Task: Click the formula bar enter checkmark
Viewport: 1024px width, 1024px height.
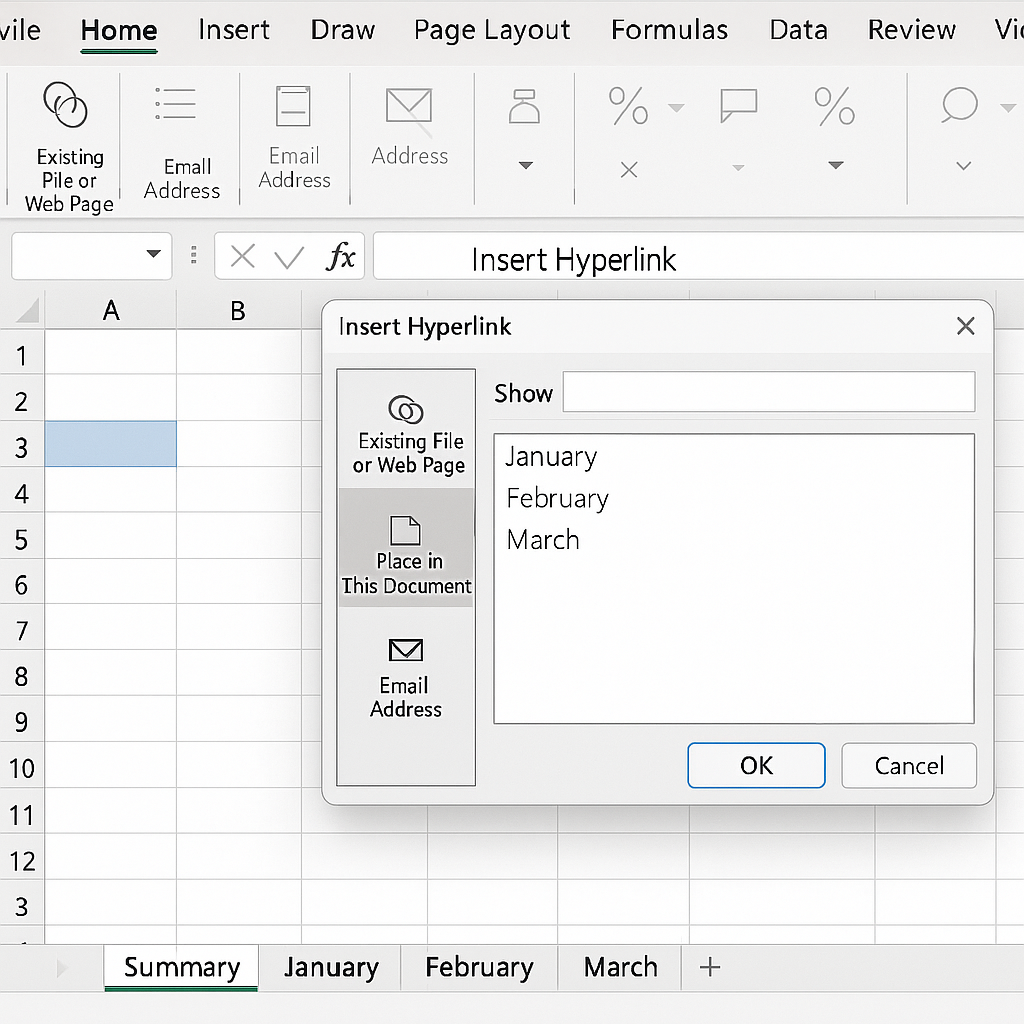Action: pos(289,258)
